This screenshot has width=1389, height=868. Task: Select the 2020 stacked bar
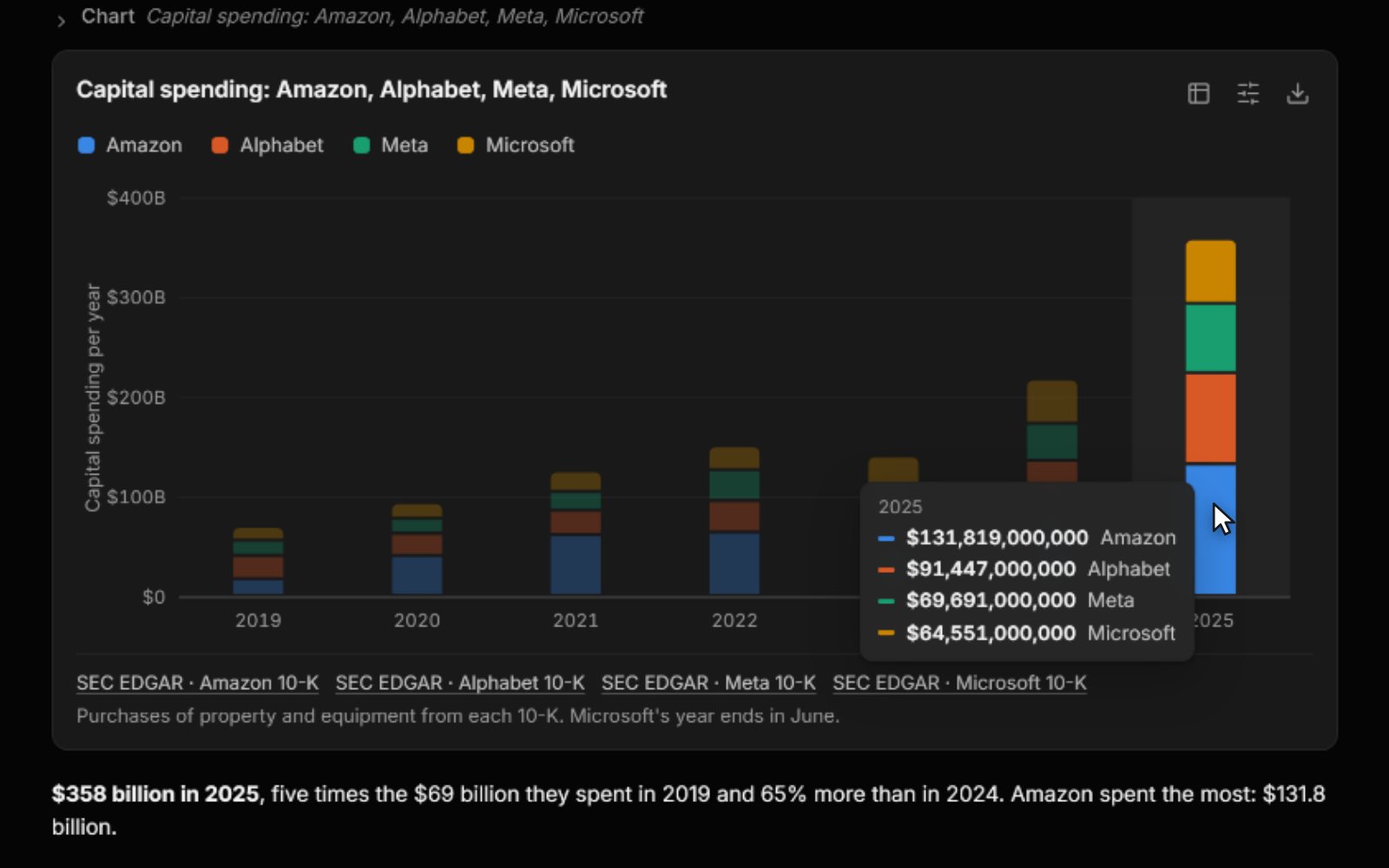tap(417, 549)
